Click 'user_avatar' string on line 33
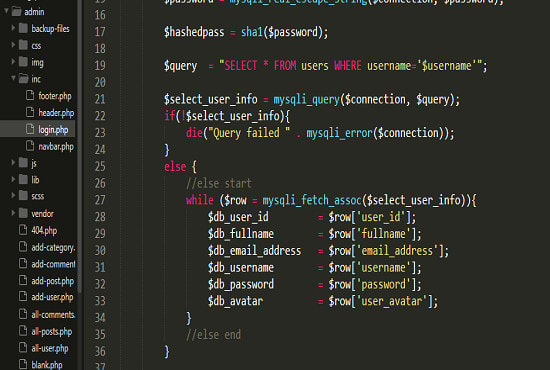 (x=392, y=301)
